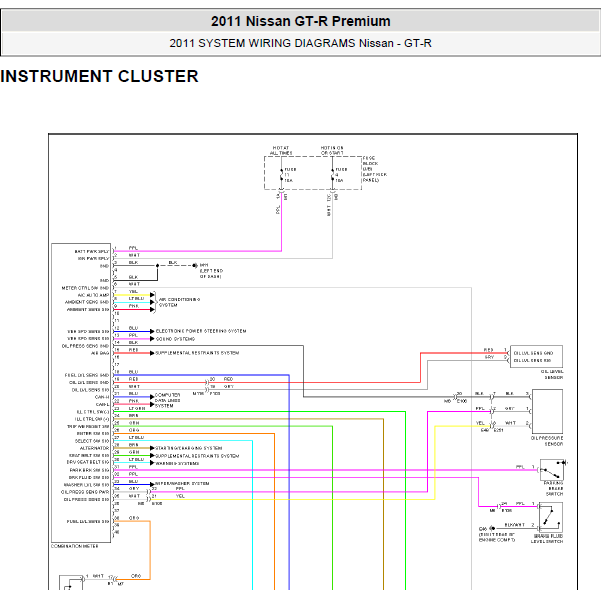Click the "ORG" wire label at pin 38

[134, 518]
